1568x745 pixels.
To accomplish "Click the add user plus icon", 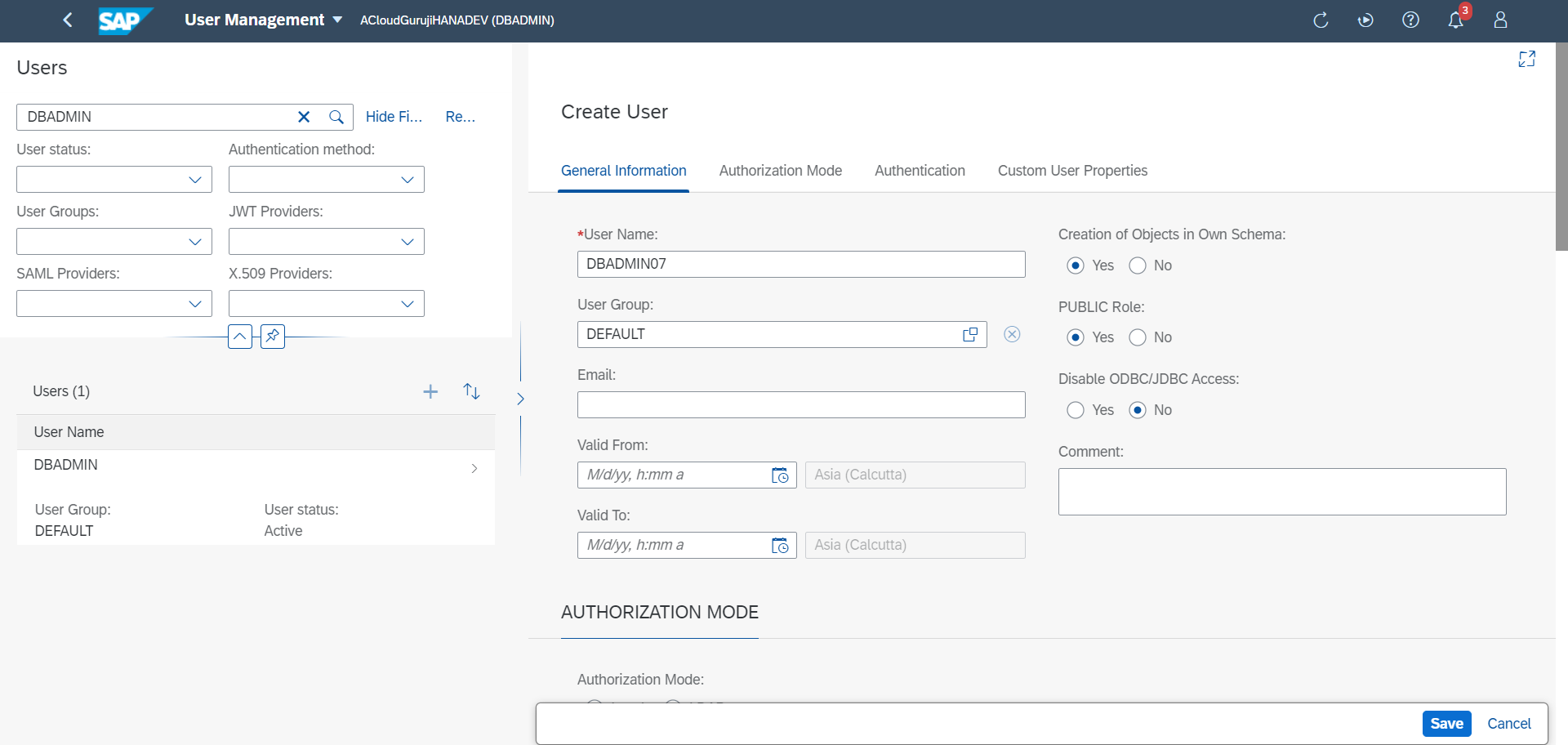I will coord(430,391).
